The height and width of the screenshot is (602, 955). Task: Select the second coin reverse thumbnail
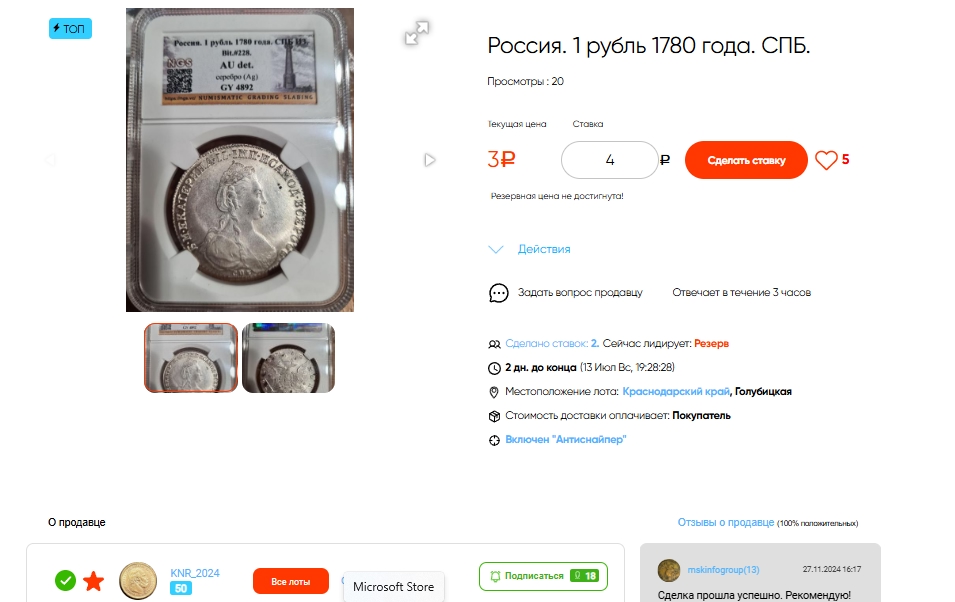tap(288, 357)
